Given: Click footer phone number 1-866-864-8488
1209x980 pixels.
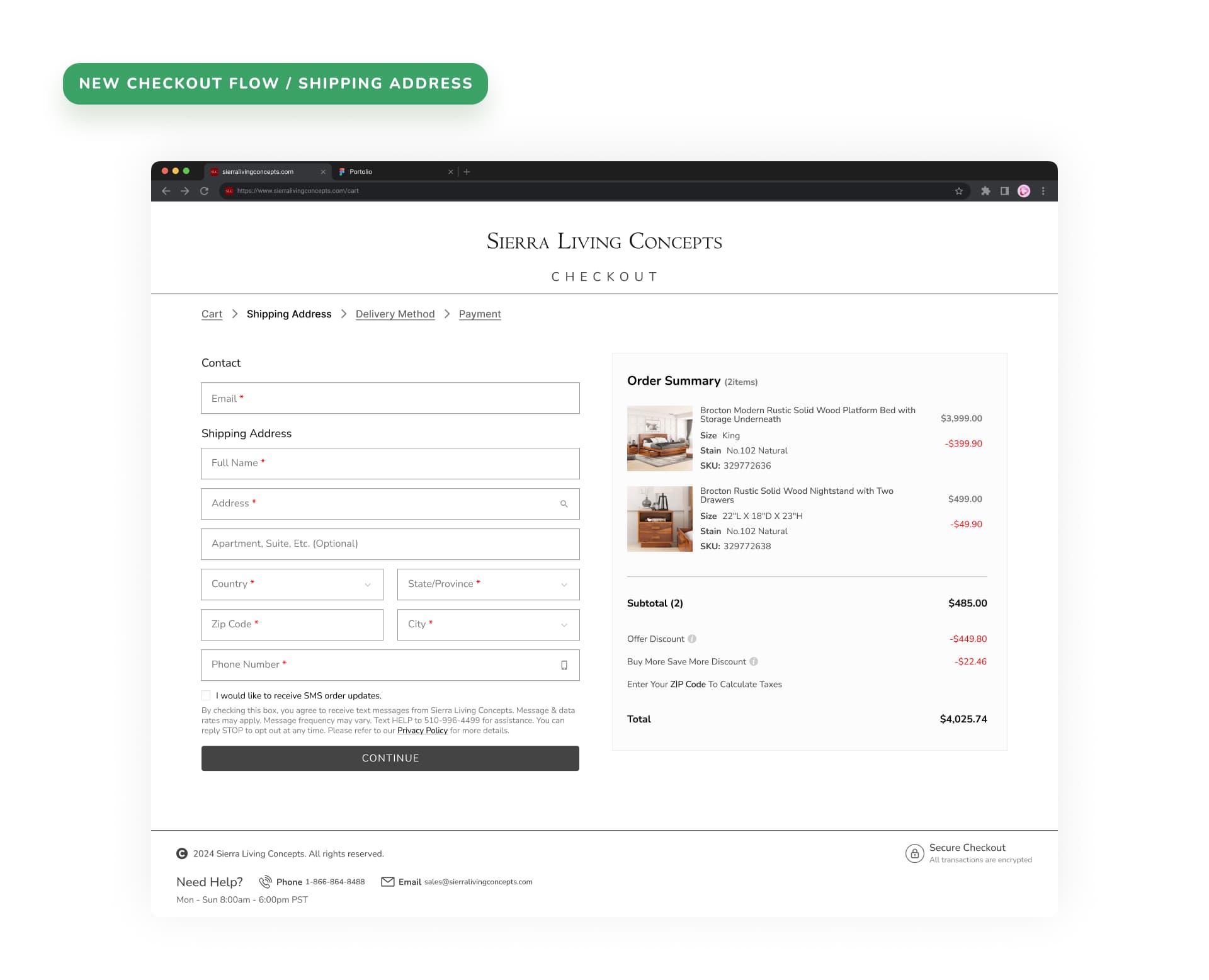Looking at the screenshot, I should [335, 882].
